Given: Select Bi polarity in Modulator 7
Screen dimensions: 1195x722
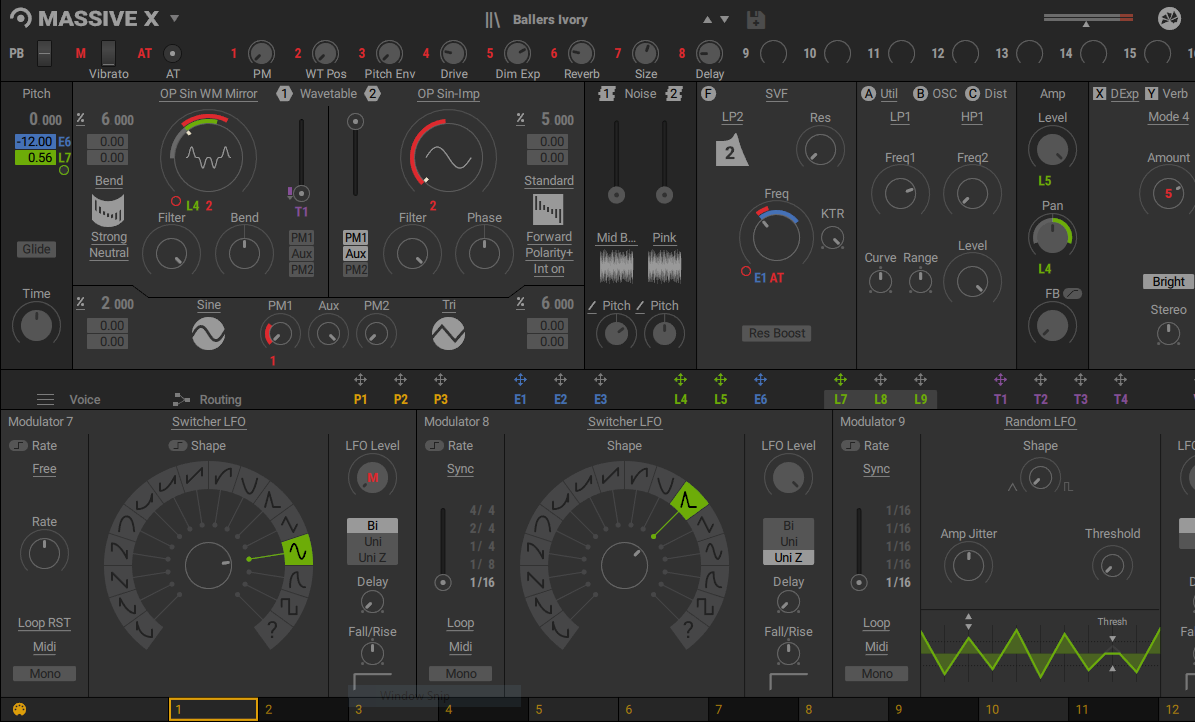Looking at the screenshot, I should pyautogui.click(x=372, y=525).
